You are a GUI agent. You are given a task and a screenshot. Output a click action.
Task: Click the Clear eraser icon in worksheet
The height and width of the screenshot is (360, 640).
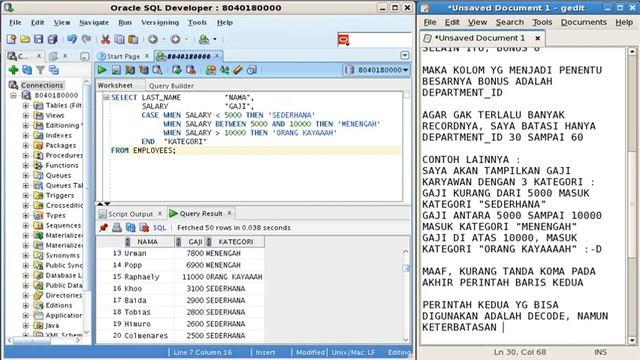(238, 70)
